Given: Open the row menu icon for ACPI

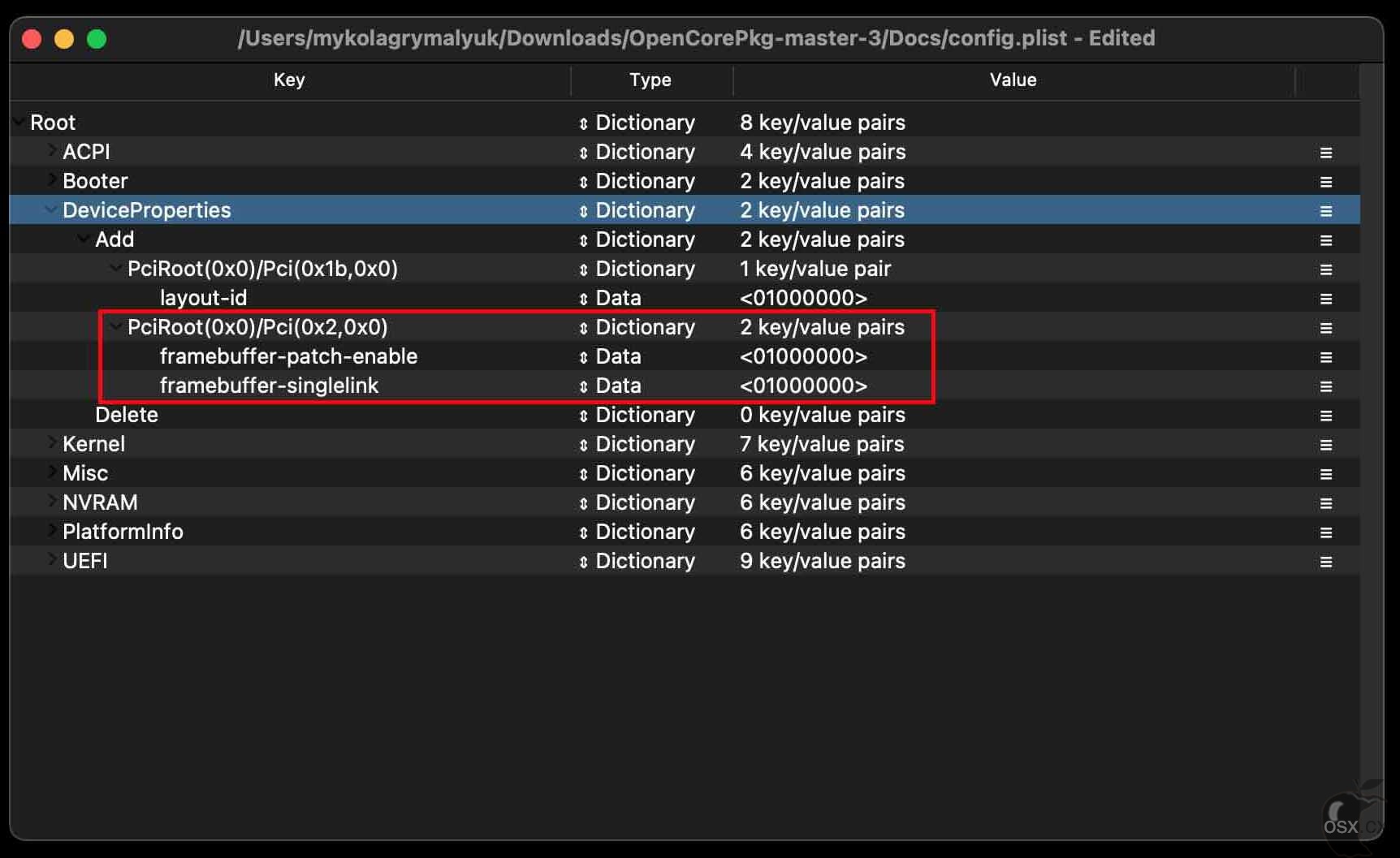Looking at the screenshot, I should point(1325,153).
